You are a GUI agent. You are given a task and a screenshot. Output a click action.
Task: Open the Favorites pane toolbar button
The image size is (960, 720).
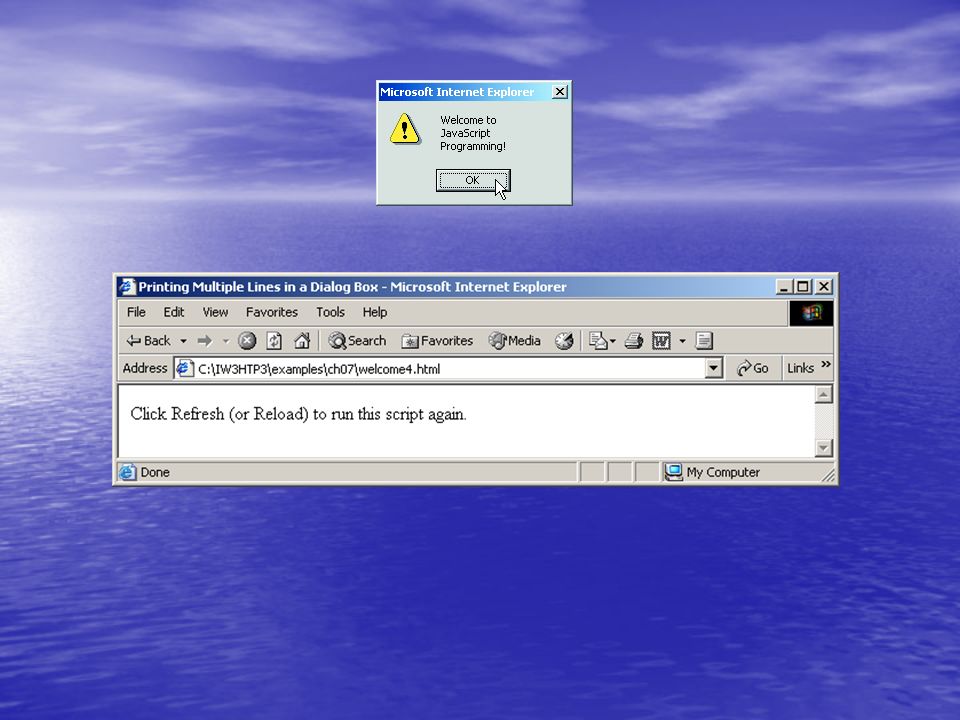tap(437, 340)
